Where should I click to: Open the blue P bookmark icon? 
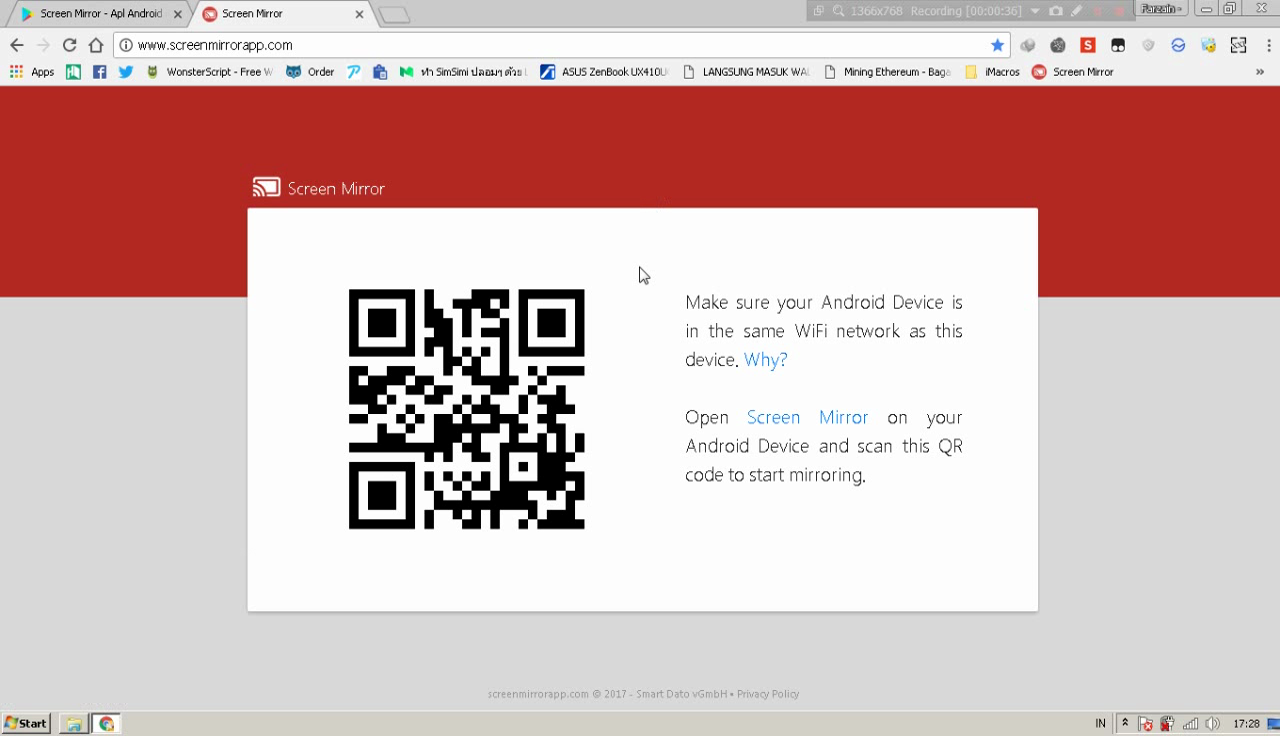point(354,72)
